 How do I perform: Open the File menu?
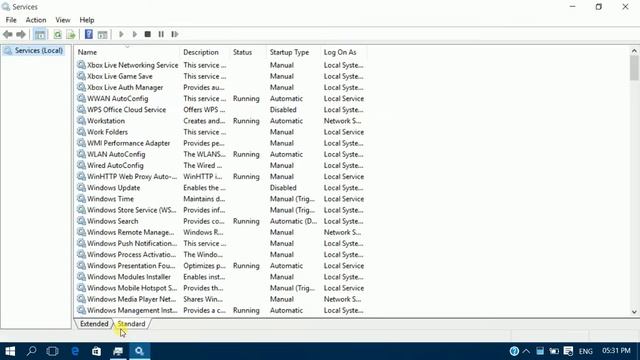click(11, 20)
